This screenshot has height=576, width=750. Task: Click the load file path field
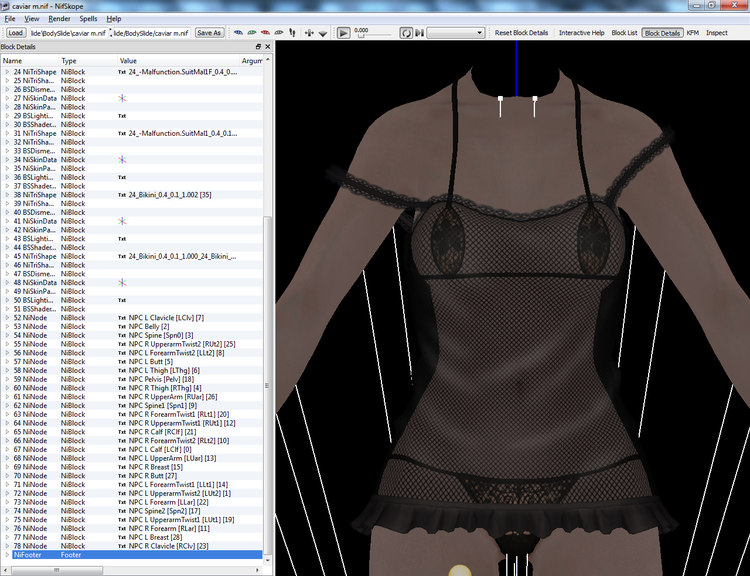tap(68, 33)
